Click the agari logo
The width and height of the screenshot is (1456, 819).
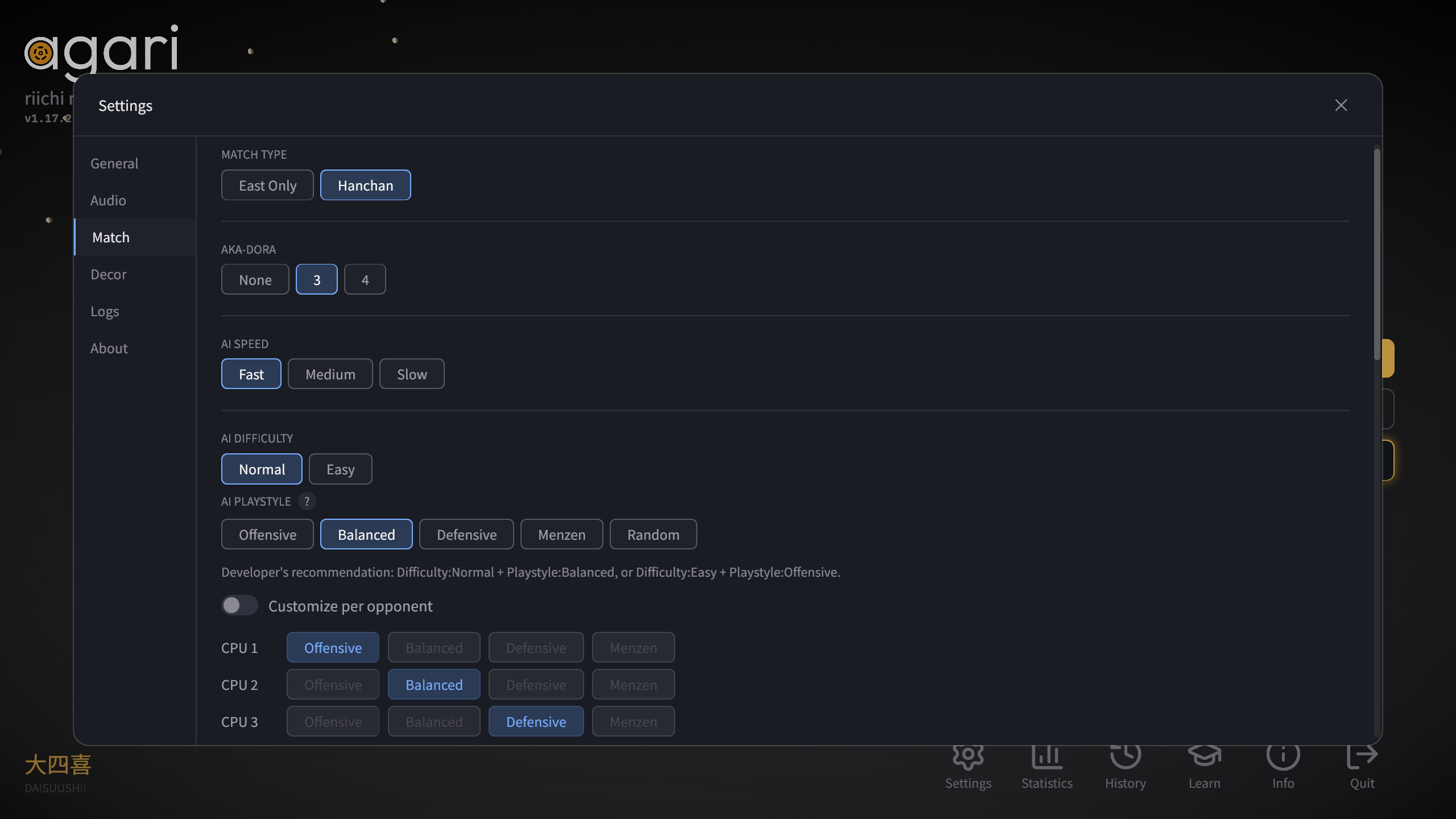coord(101,52)
